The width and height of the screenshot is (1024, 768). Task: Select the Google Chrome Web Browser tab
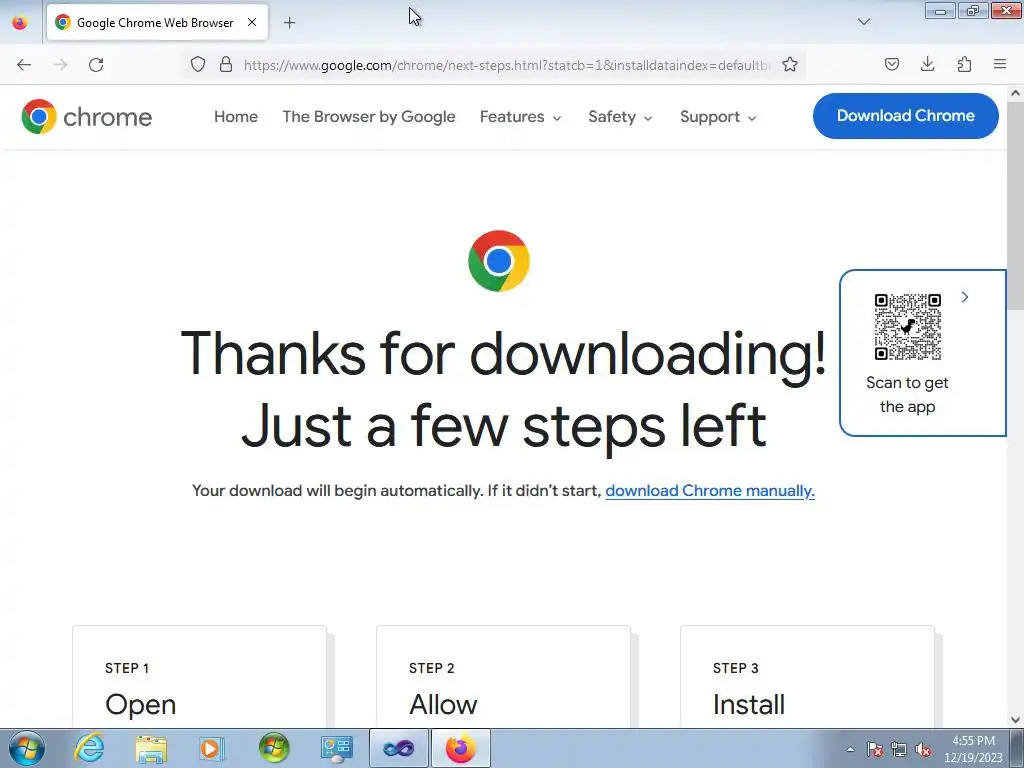pos(155,22)
